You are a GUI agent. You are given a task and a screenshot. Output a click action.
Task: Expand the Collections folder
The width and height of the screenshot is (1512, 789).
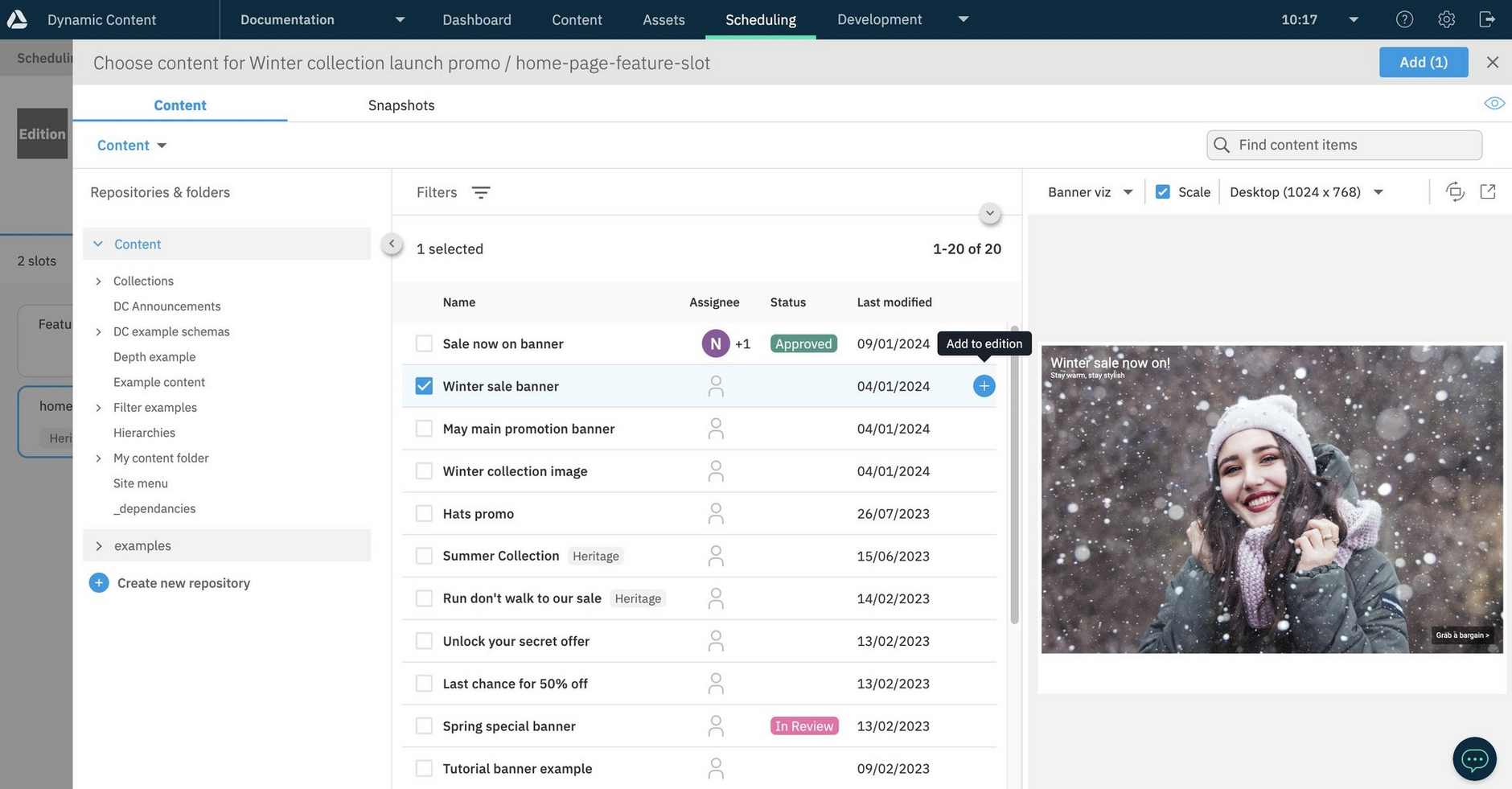[x=98, y=281]
